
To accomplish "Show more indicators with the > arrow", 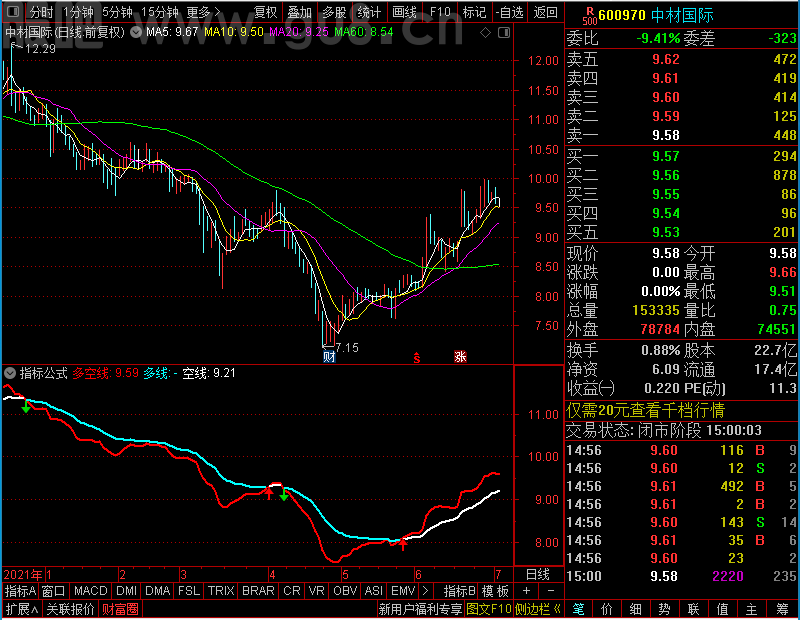I will 425,591.
